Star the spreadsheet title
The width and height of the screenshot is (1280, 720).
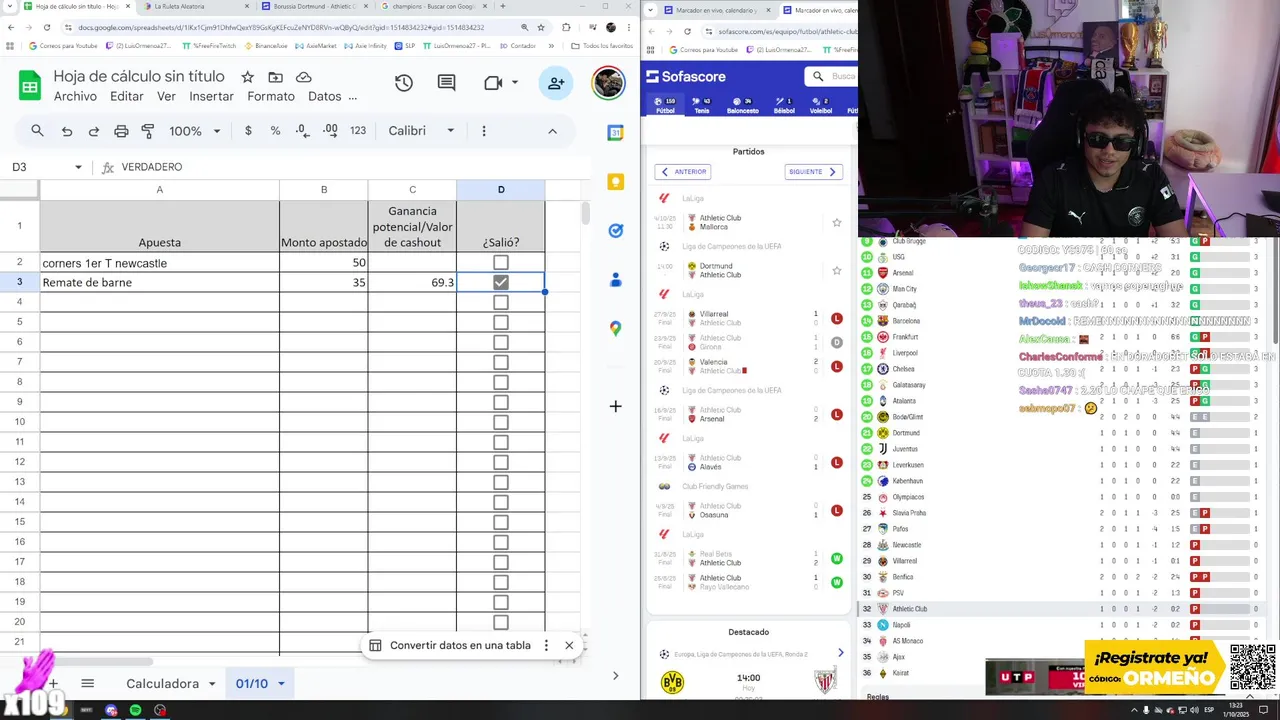(247, 77)
